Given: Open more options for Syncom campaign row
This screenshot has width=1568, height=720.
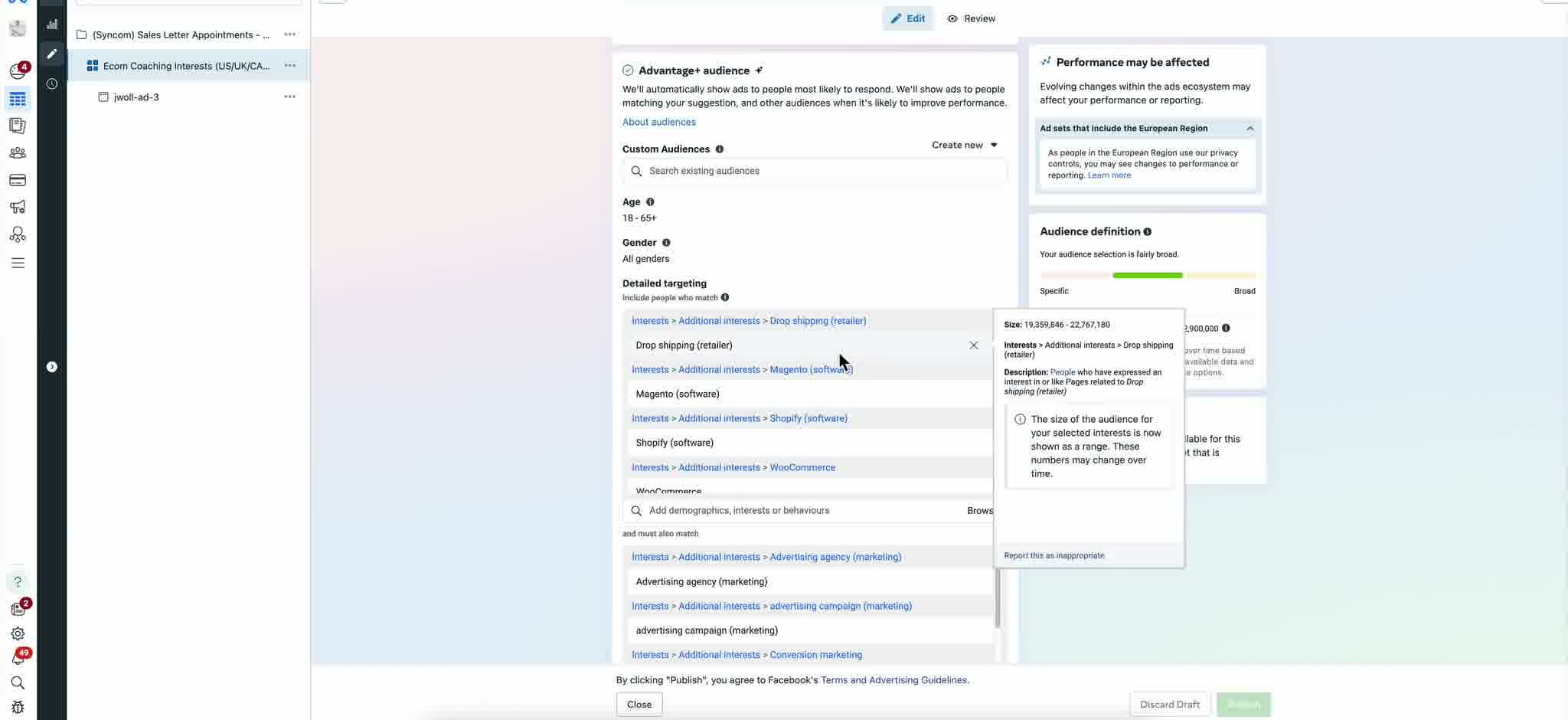Looking at the screenshot, I should click(x=289, y=34).
